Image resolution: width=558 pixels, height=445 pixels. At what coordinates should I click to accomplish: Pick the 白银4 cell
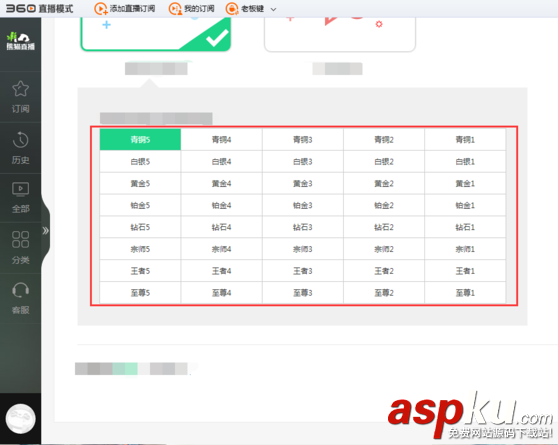coord(221,162)
